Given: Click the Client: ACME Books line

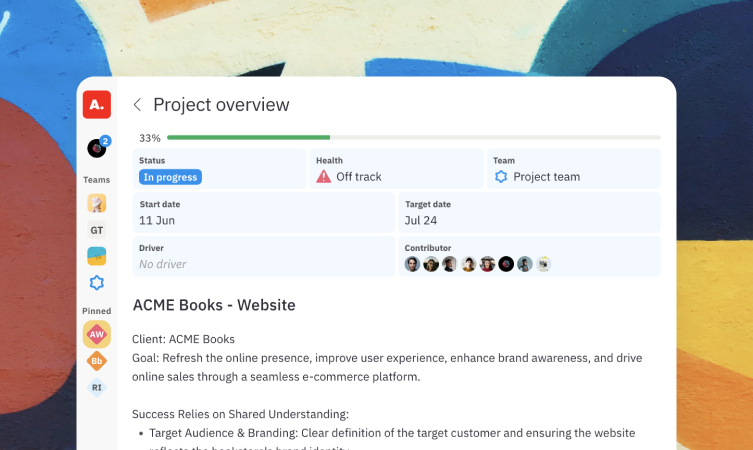Looking at the screenshot, I should click(183, 339).
